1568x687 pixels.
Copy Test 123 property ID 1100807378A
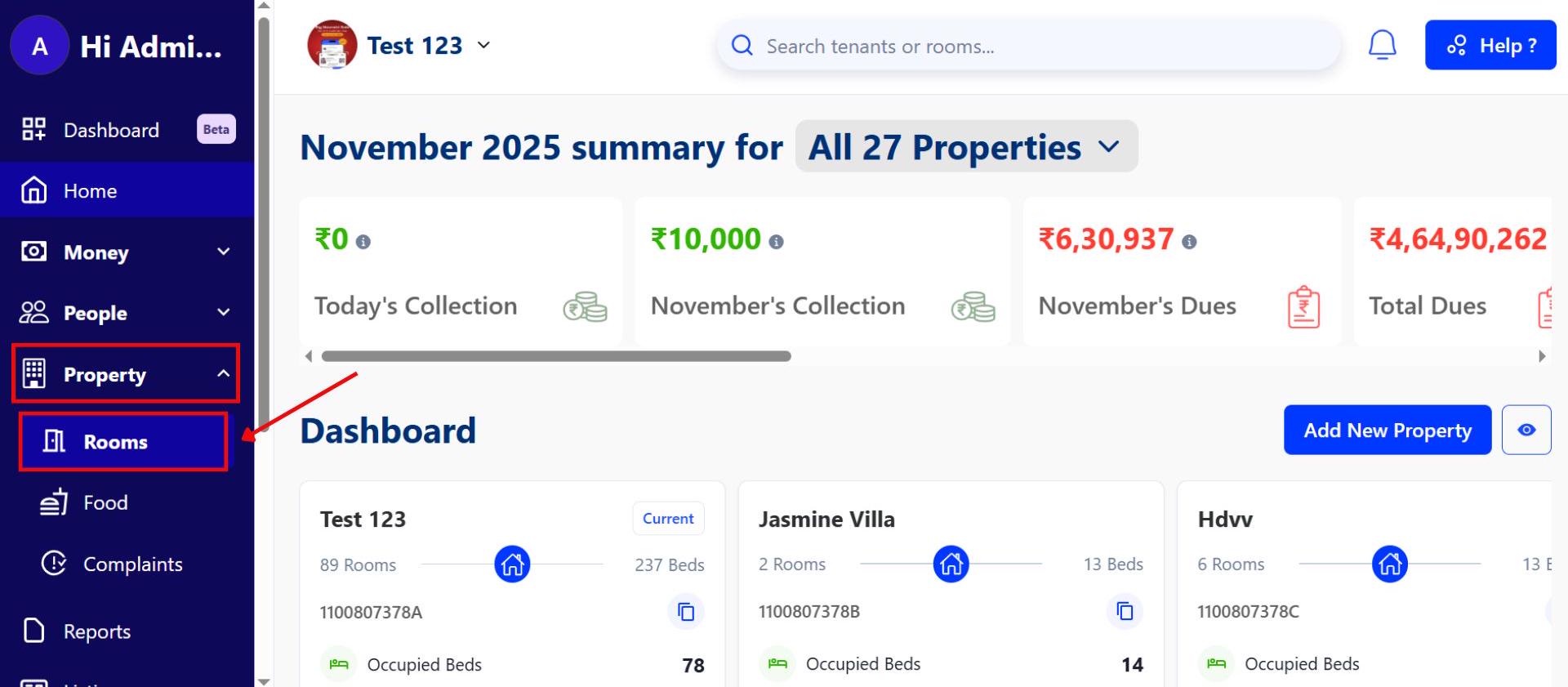(686, 612)
